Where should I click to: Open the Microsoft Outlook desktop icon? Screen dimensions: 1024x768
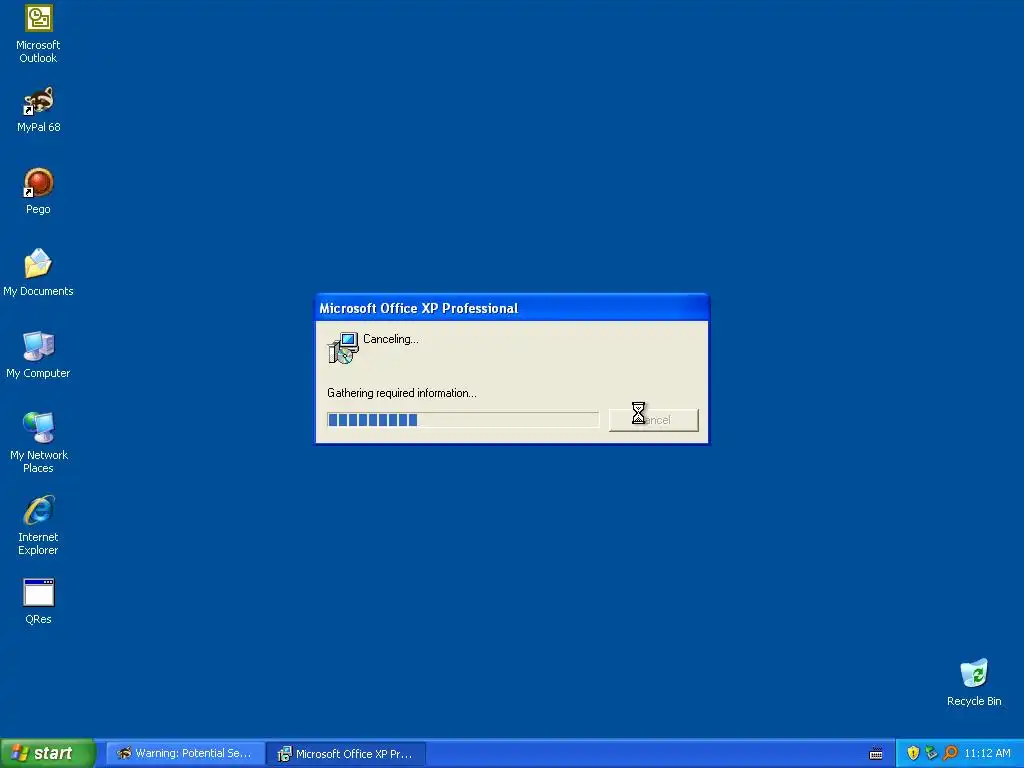pyautogui.click(x=39, y=33)
